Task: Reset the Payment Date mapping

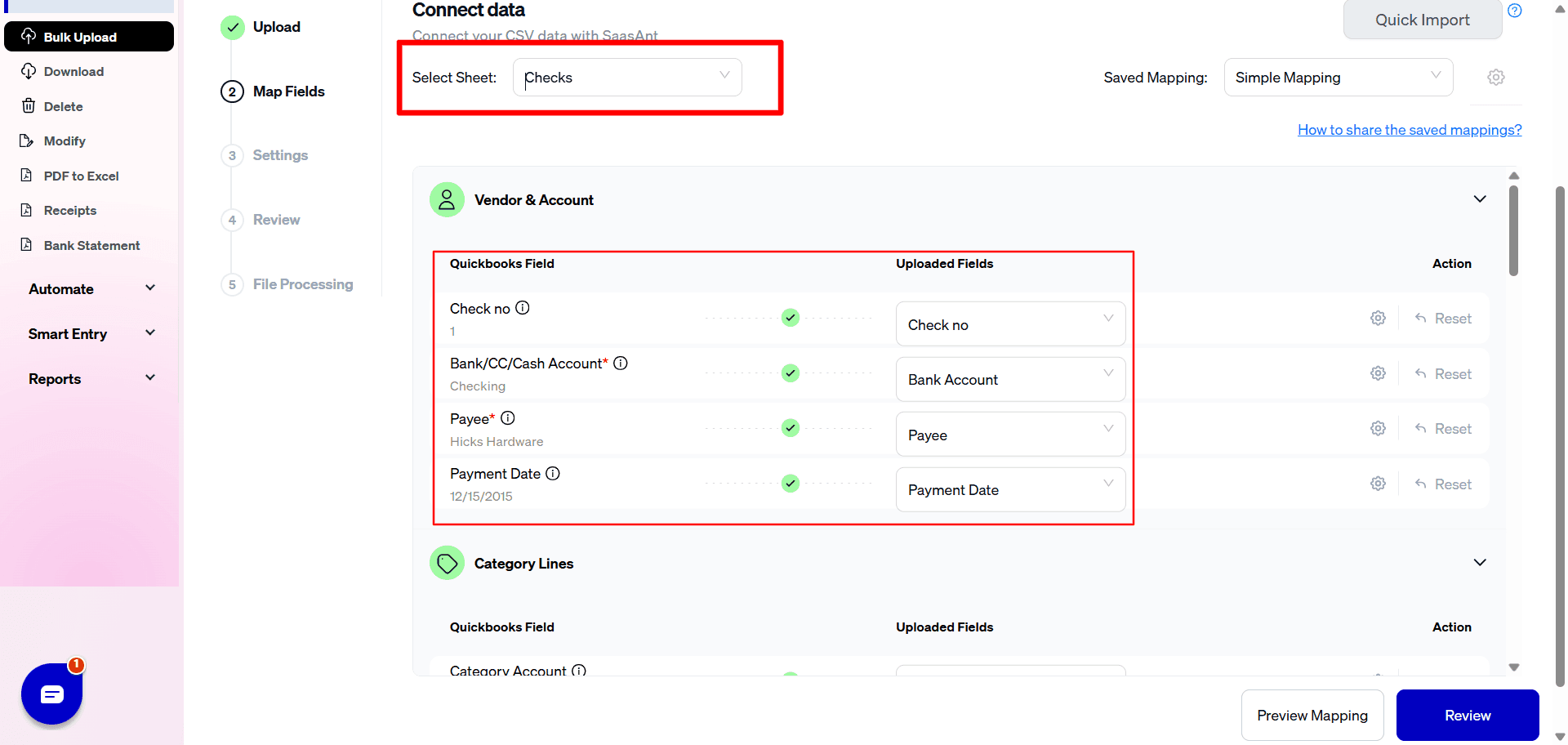Action: pyautogui.click(x=1443, y=484)
